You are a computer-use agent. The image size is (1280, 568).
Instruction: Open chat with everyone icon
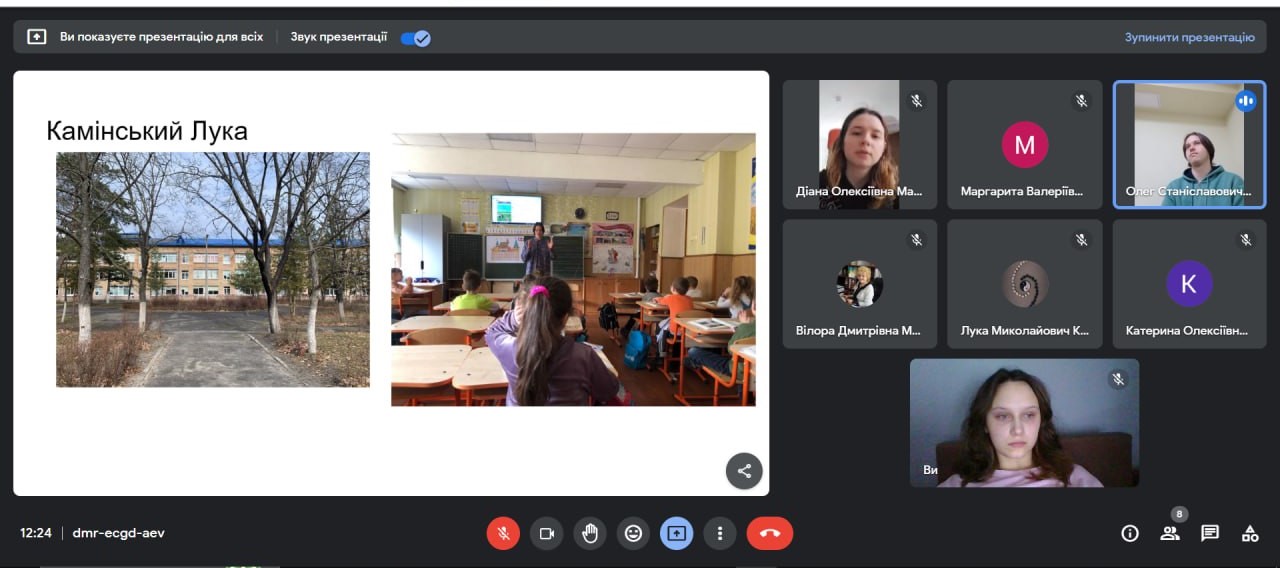[1210, 533]
